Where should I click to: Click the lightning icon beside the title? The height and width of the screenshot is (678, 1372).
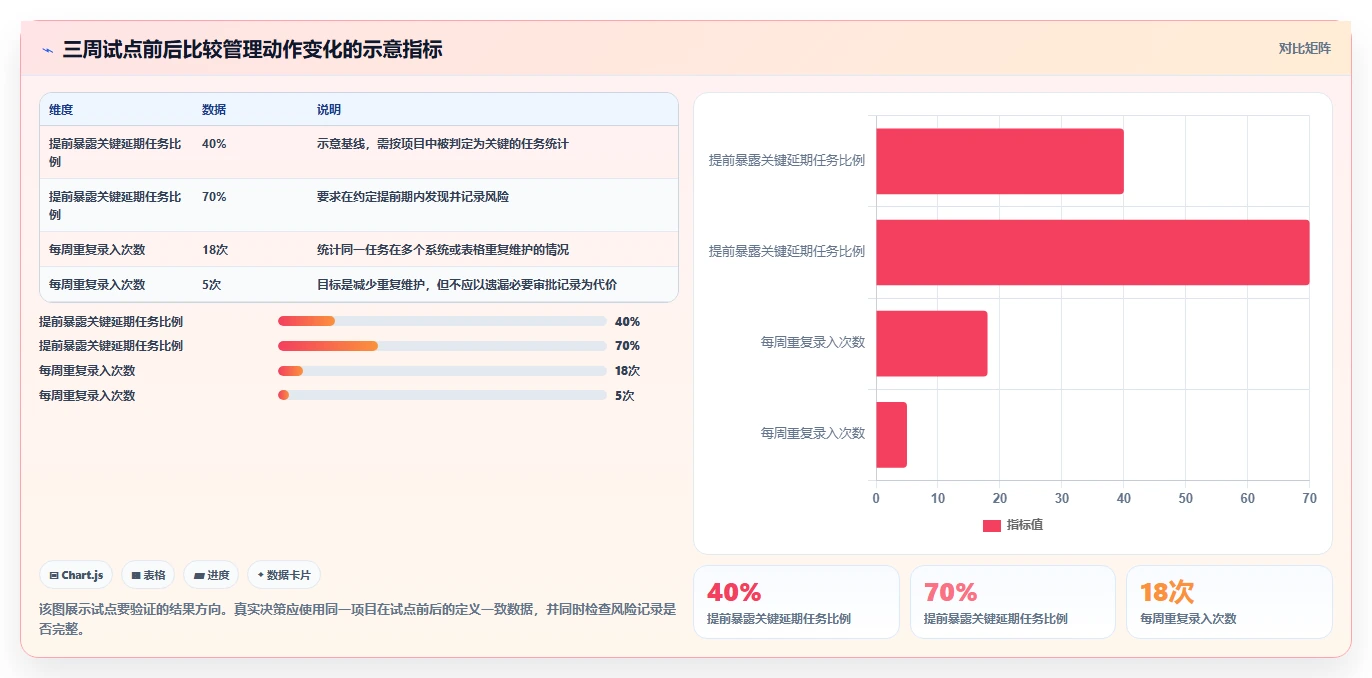click(47, 50)
